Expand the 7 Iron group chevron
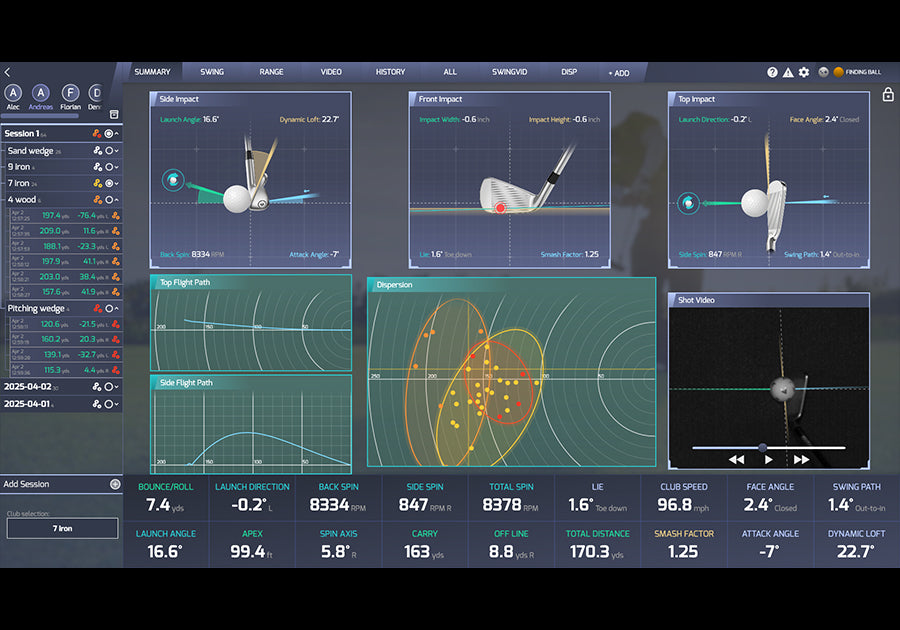This screenshot has width=900, height=630. [117, 183]
